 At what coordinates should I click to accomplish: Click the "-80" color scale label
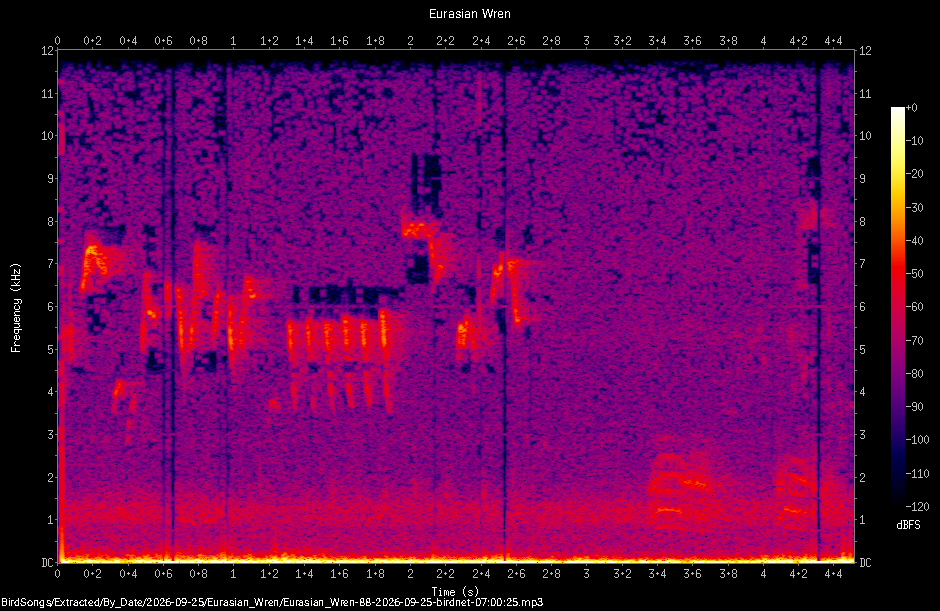pyautogui.click(x=914, y=374)
